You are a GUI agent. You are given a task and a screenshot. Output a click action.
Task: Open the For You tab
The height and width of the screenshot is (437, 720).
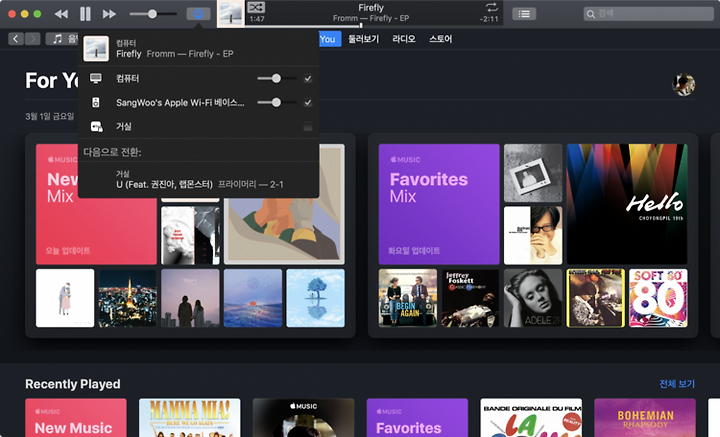click(x=329, y=39)
